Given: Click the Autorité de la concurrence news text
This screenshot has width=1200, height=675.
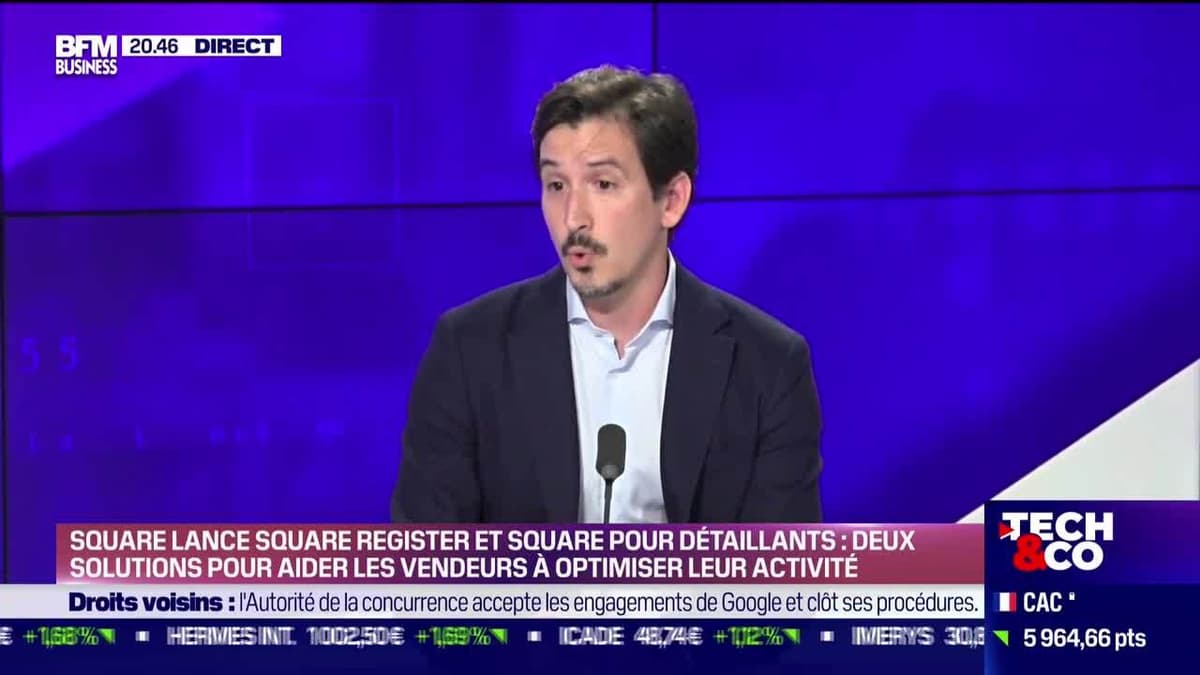Looking at the screenshot, I should pos(607,603).
